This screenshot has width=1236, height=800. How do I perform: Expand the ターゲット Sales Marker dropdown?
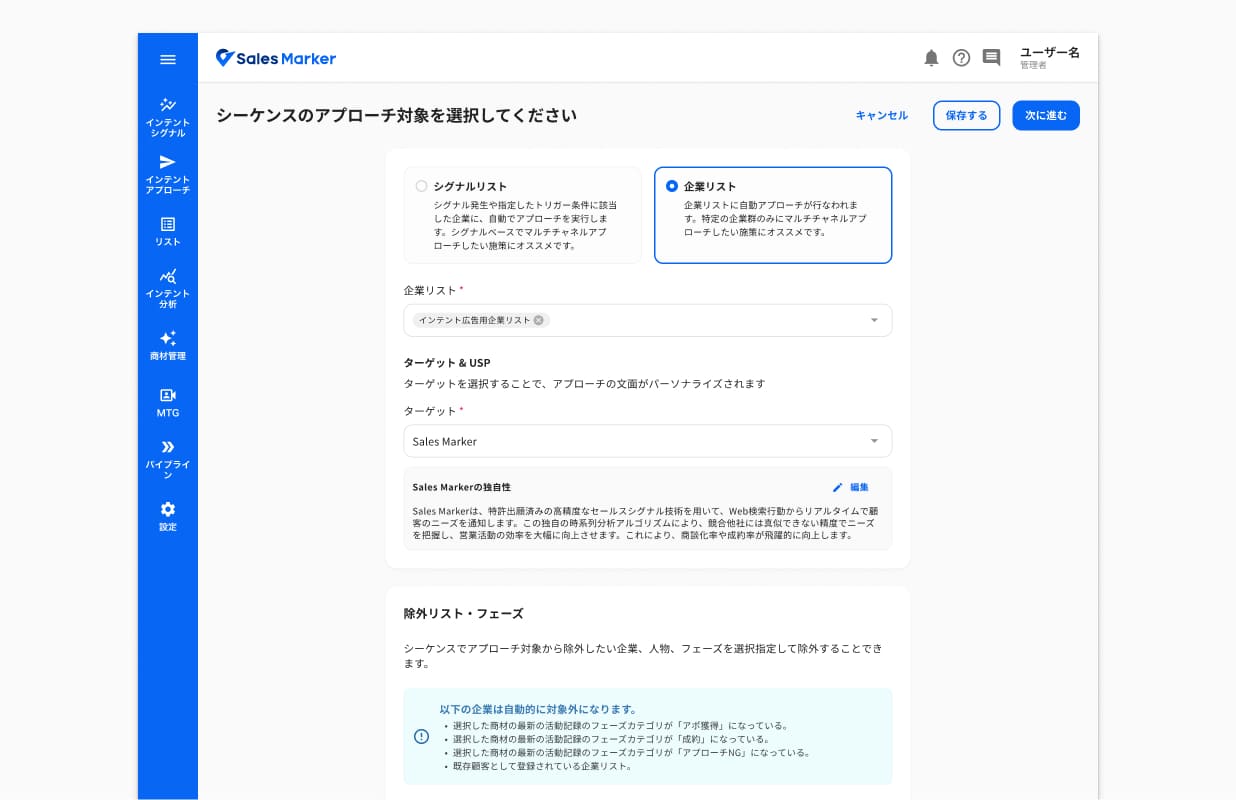point(648,441)
